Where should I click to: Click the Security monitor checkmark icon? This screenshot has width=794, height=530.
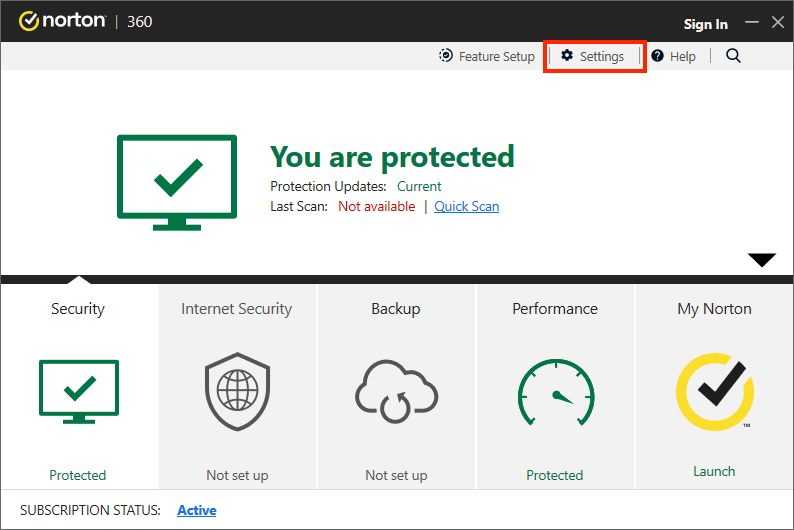coord(78,392)
